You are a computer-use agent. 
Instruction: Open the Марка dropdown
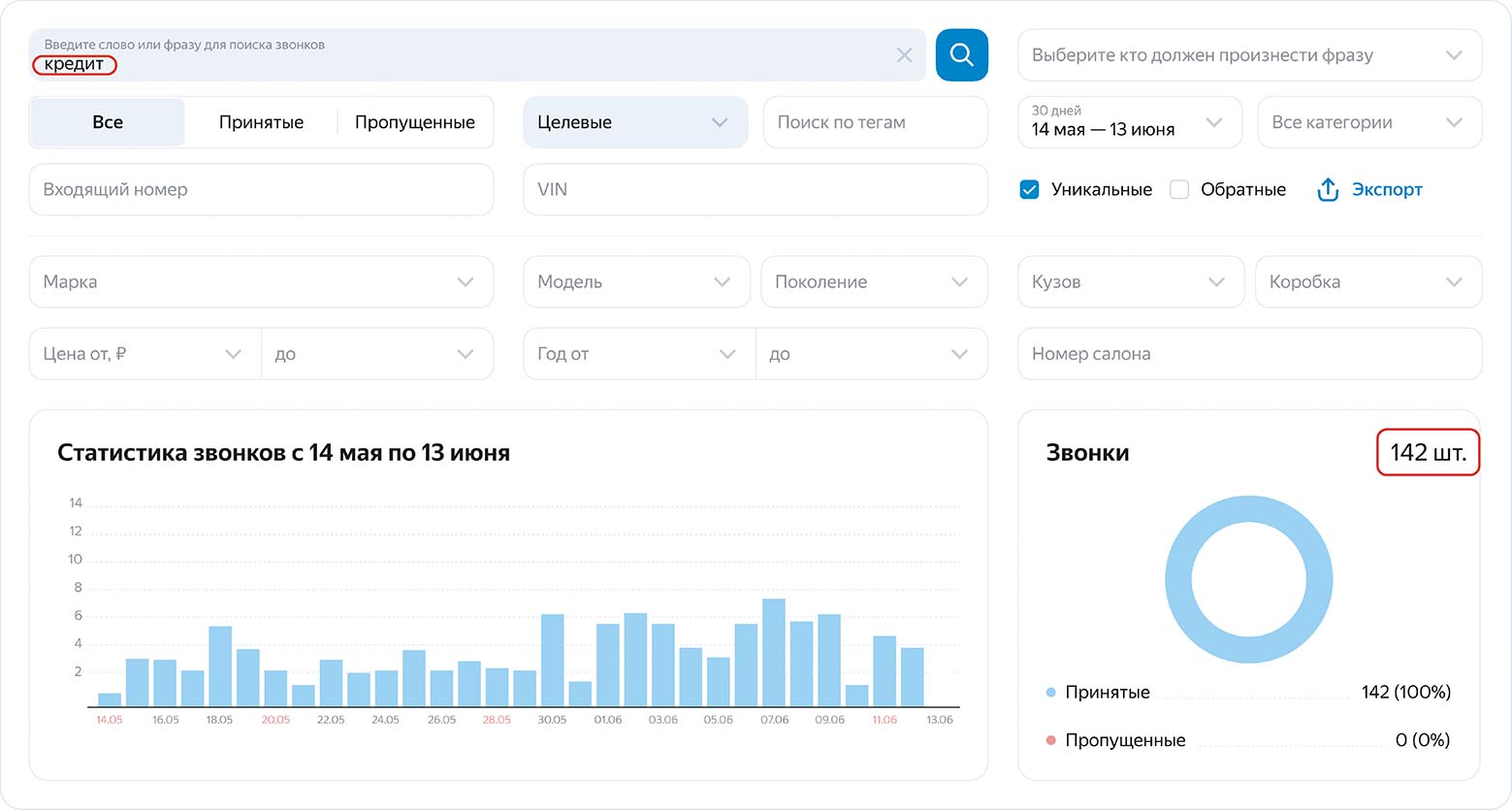pyautogui.click(x=261, y=281)
